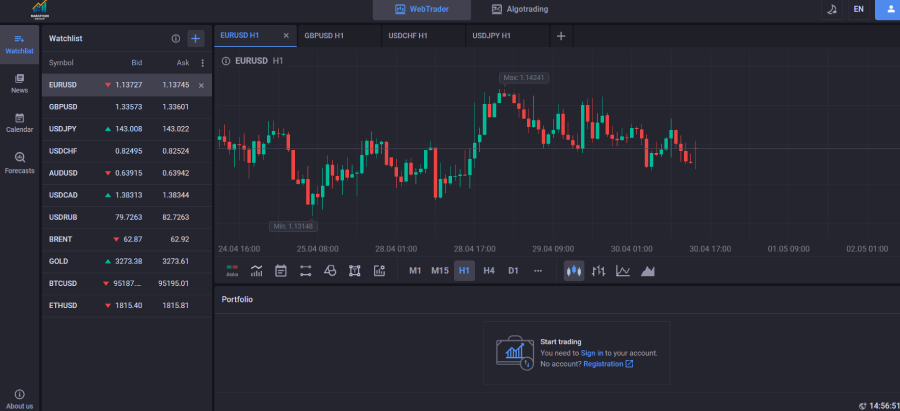The height and width of the screenshot is (411, 900).
Task: Switch chart timeframe to D1
Action: click(513, 270)
